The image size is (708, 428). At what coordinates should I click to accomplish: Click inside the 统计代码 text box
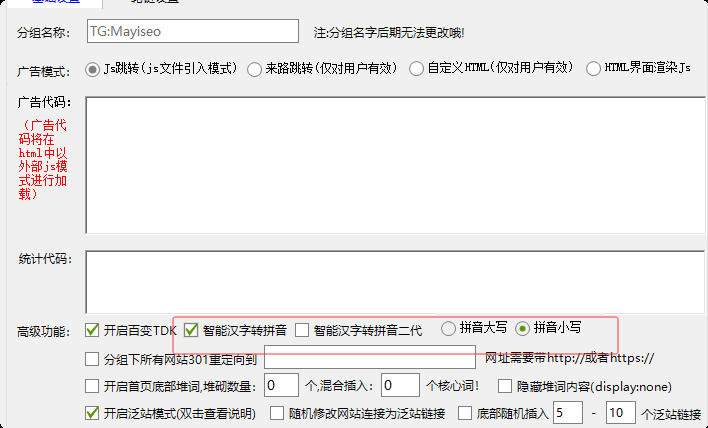(395, 282)
